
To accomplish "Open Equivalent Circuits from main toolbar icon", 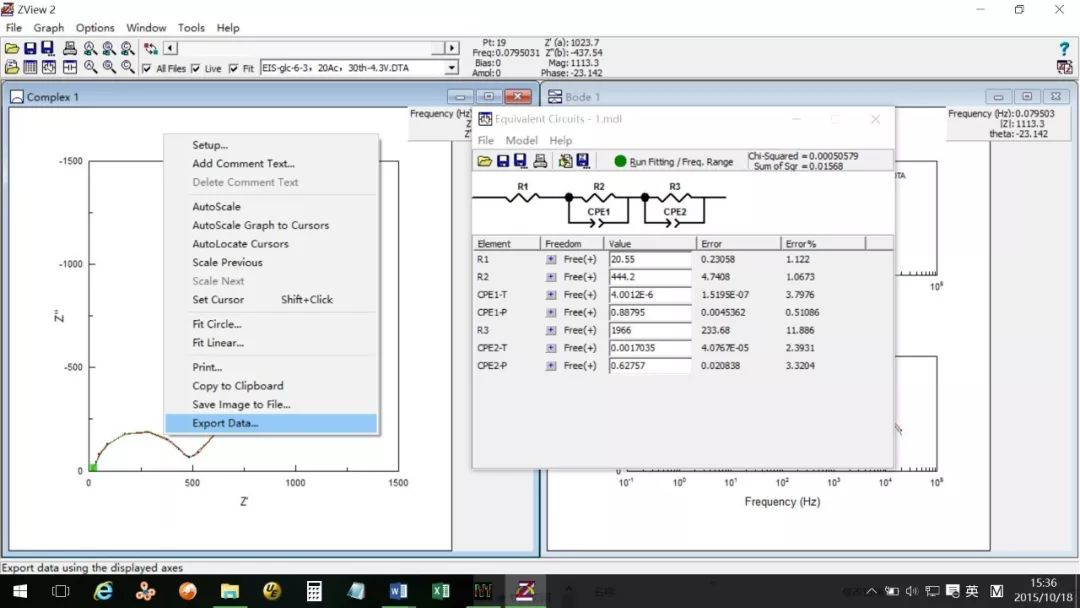I will pos(49,67).
